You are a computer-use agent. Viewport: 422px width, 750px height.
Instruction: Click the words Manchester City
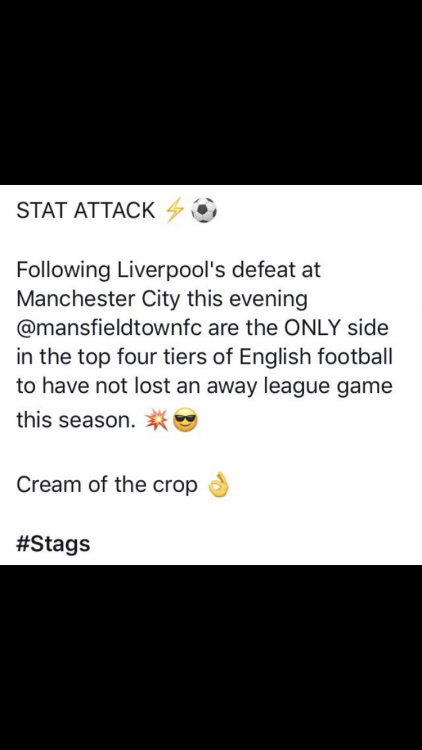(99, 299)
